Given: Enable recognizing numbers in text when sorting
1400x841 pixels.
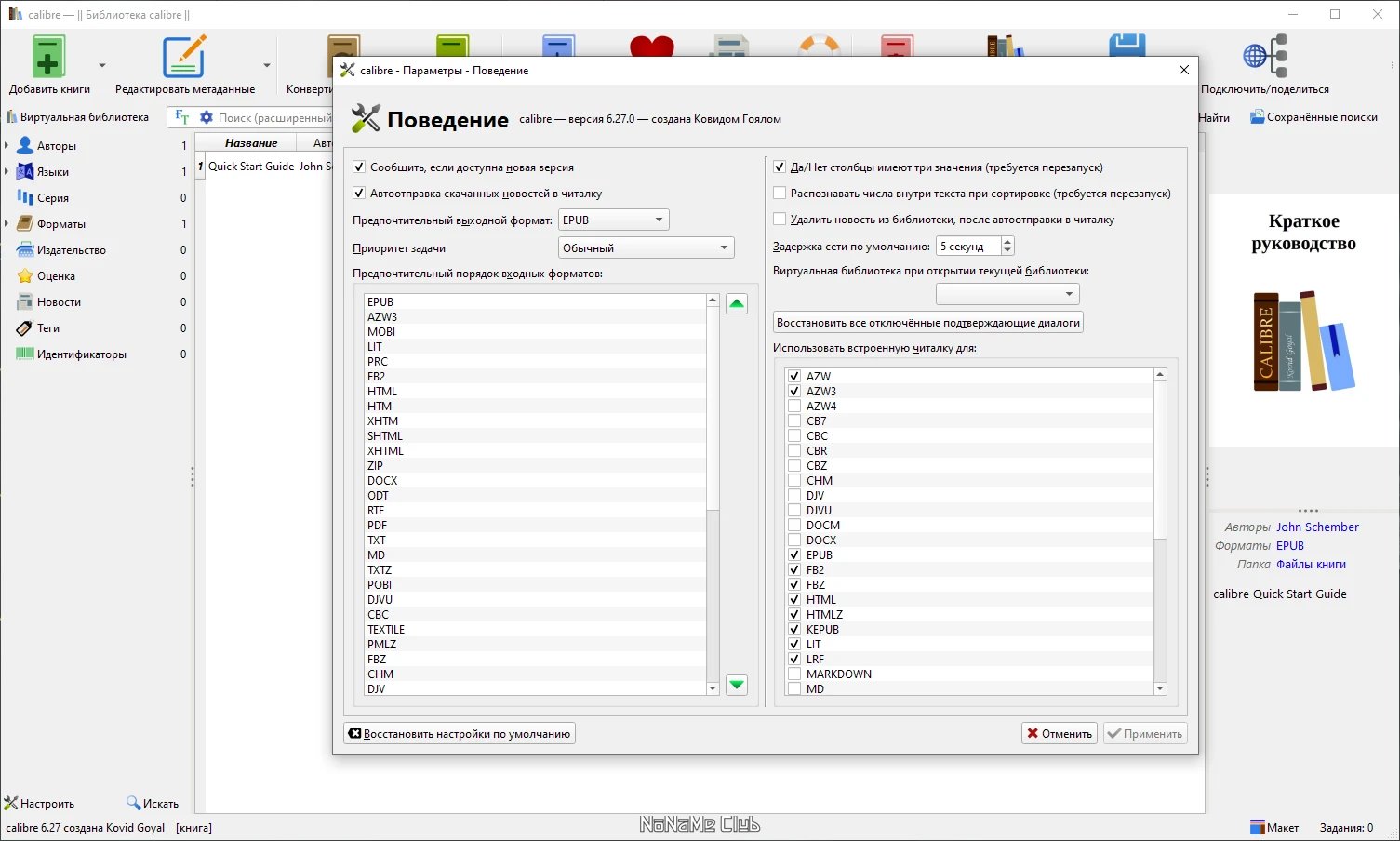Looking at the screenshot, I should tap(780, 194).
